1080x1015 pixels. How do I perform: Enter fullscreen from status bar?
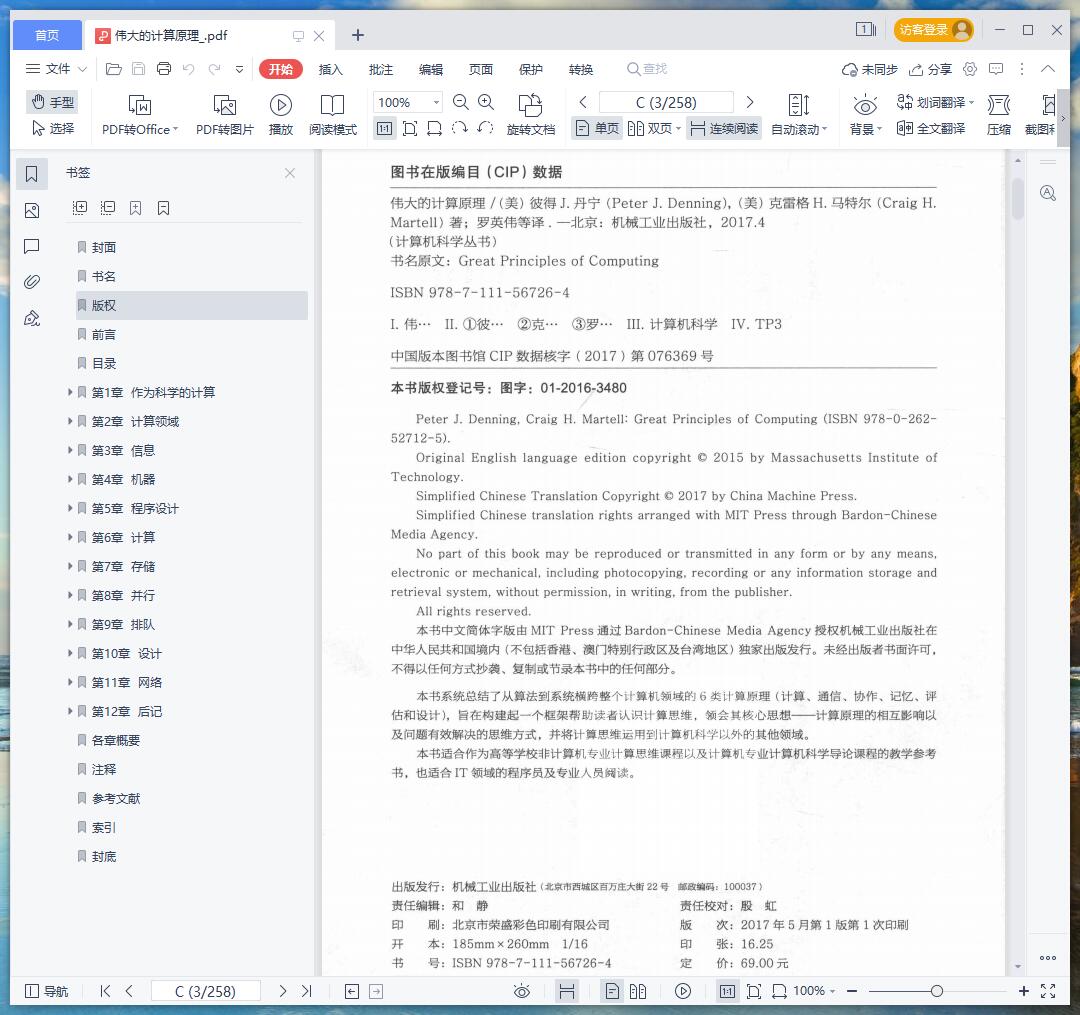point(1048,991)
